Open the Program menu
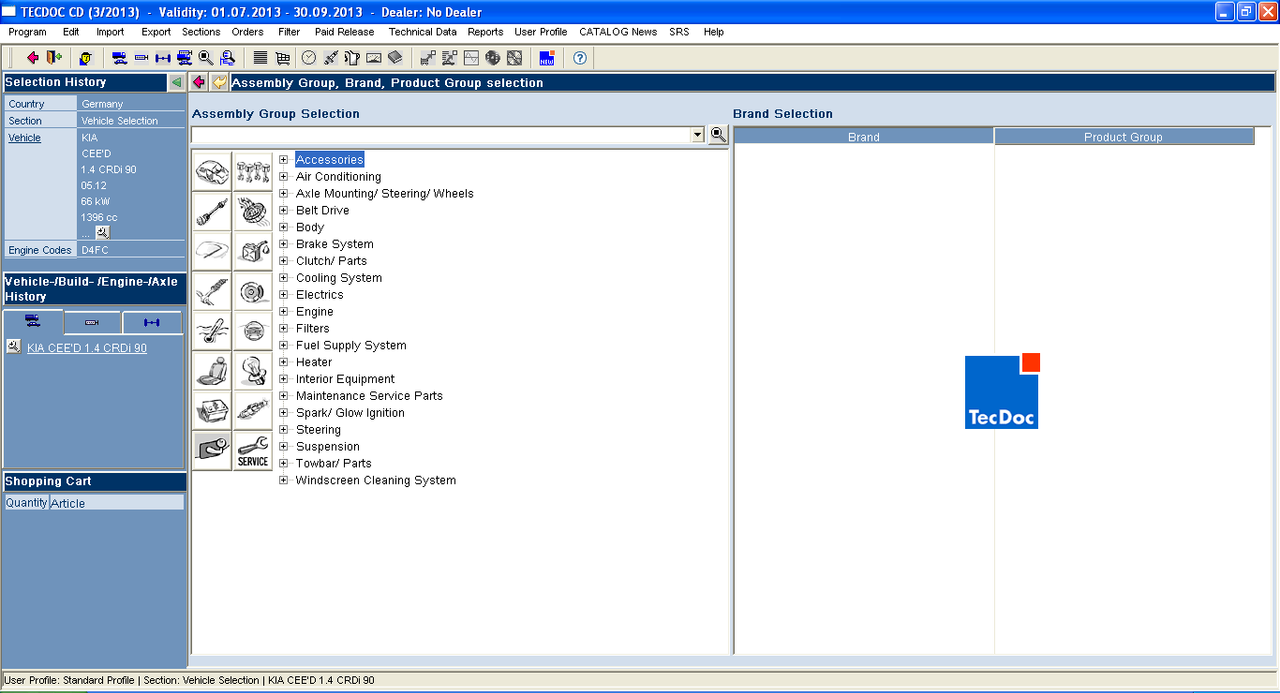 tap(27, 32)
